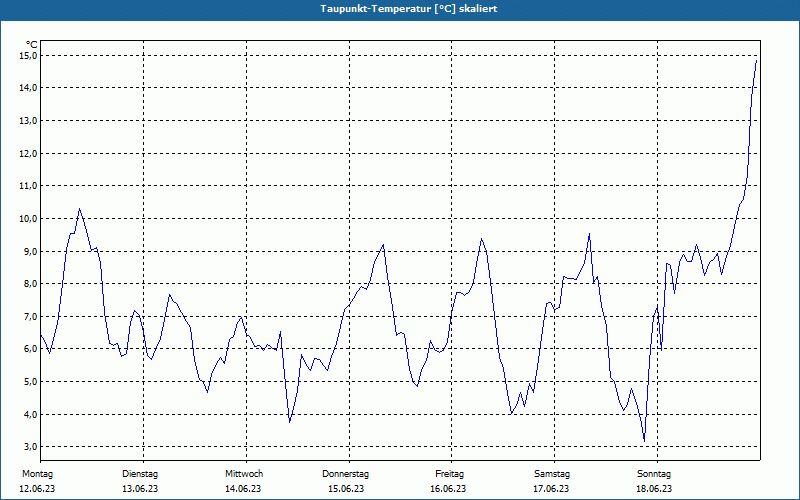
Task: Select the Donnerstag day label
Action: point(345,474)
